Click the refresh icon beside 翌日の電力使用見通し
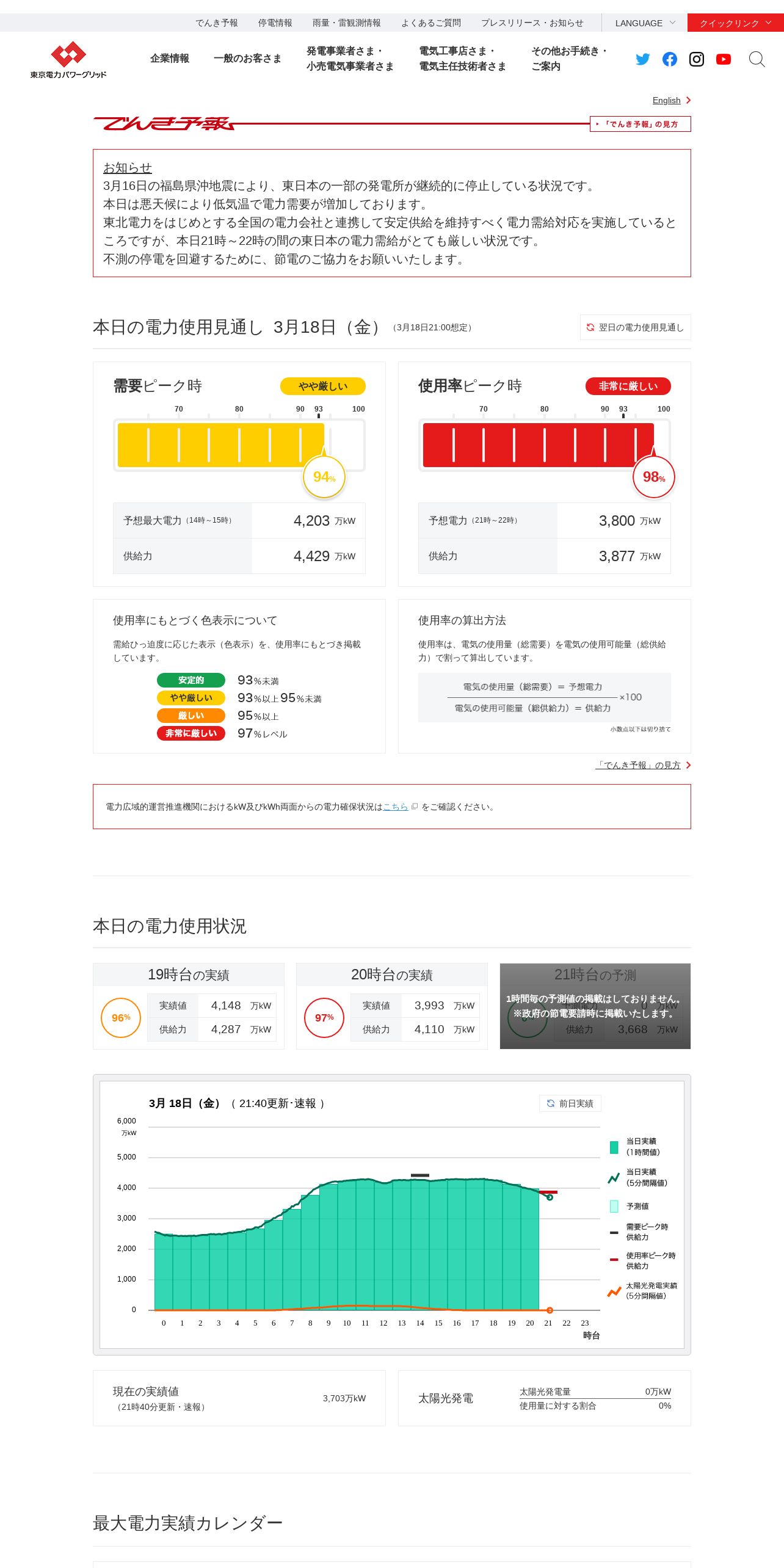 pos(590,327)
